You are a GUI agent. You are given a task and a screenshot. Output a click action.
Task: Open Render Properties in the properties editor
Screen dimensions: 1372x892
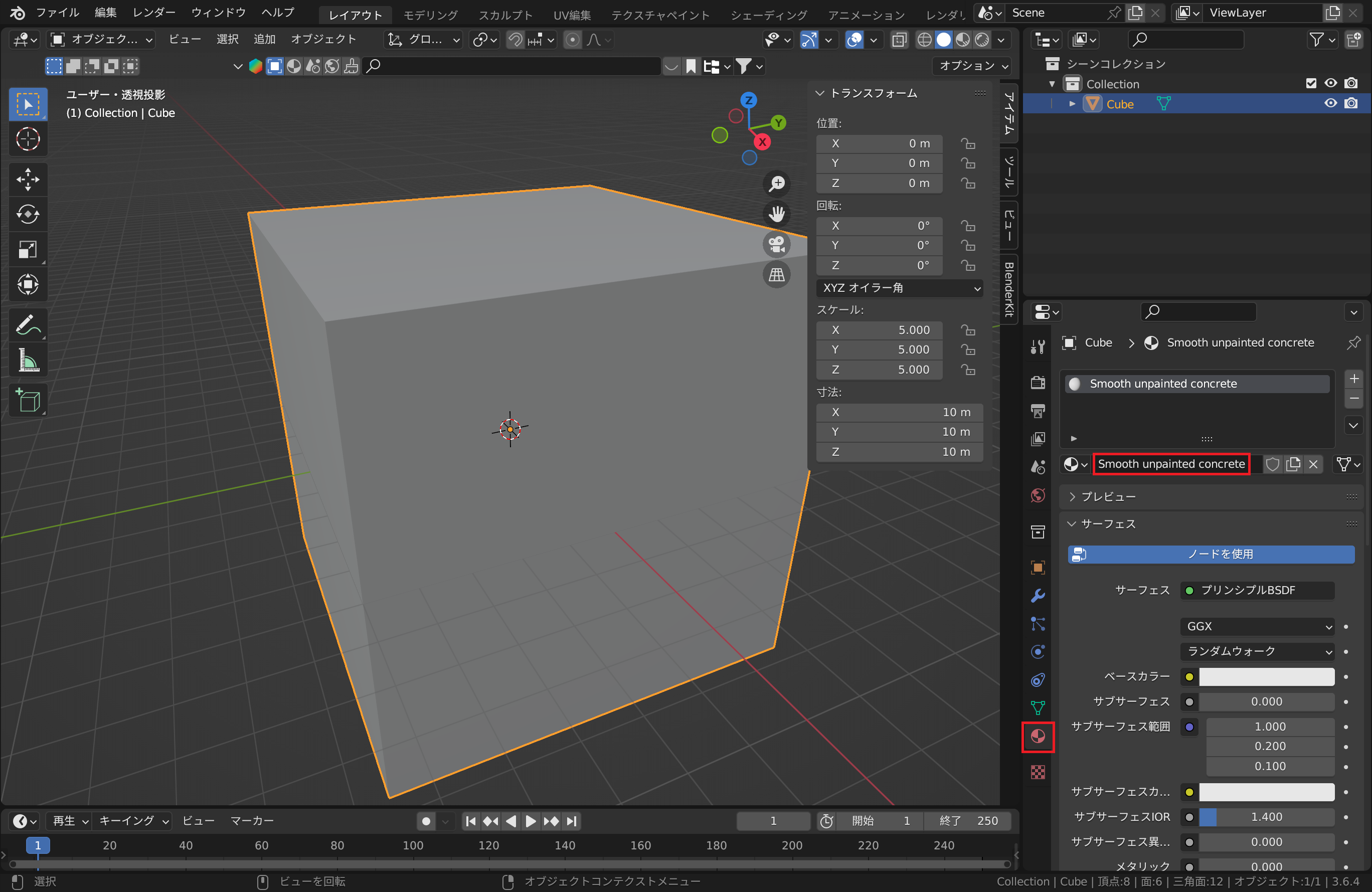[x=1038, y=382]
